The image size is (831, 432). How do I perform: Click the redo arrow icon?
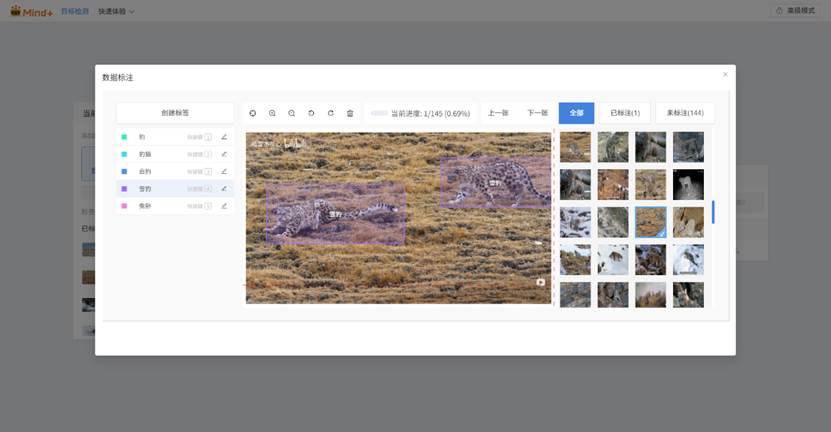click(331, 113)
